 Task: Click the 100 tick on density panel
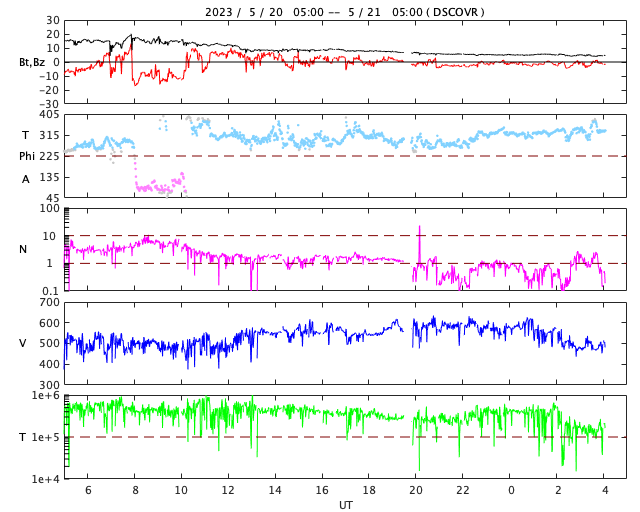pyautogui.click(x=49, y=208)
